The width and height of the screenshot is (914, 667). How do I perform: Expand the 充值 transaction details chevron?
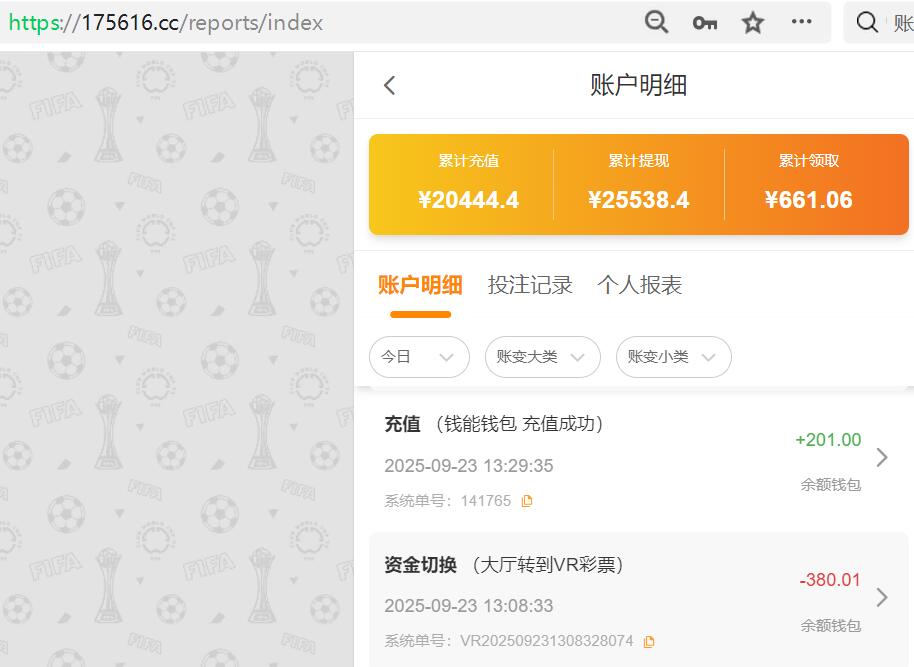coord(882,457)
